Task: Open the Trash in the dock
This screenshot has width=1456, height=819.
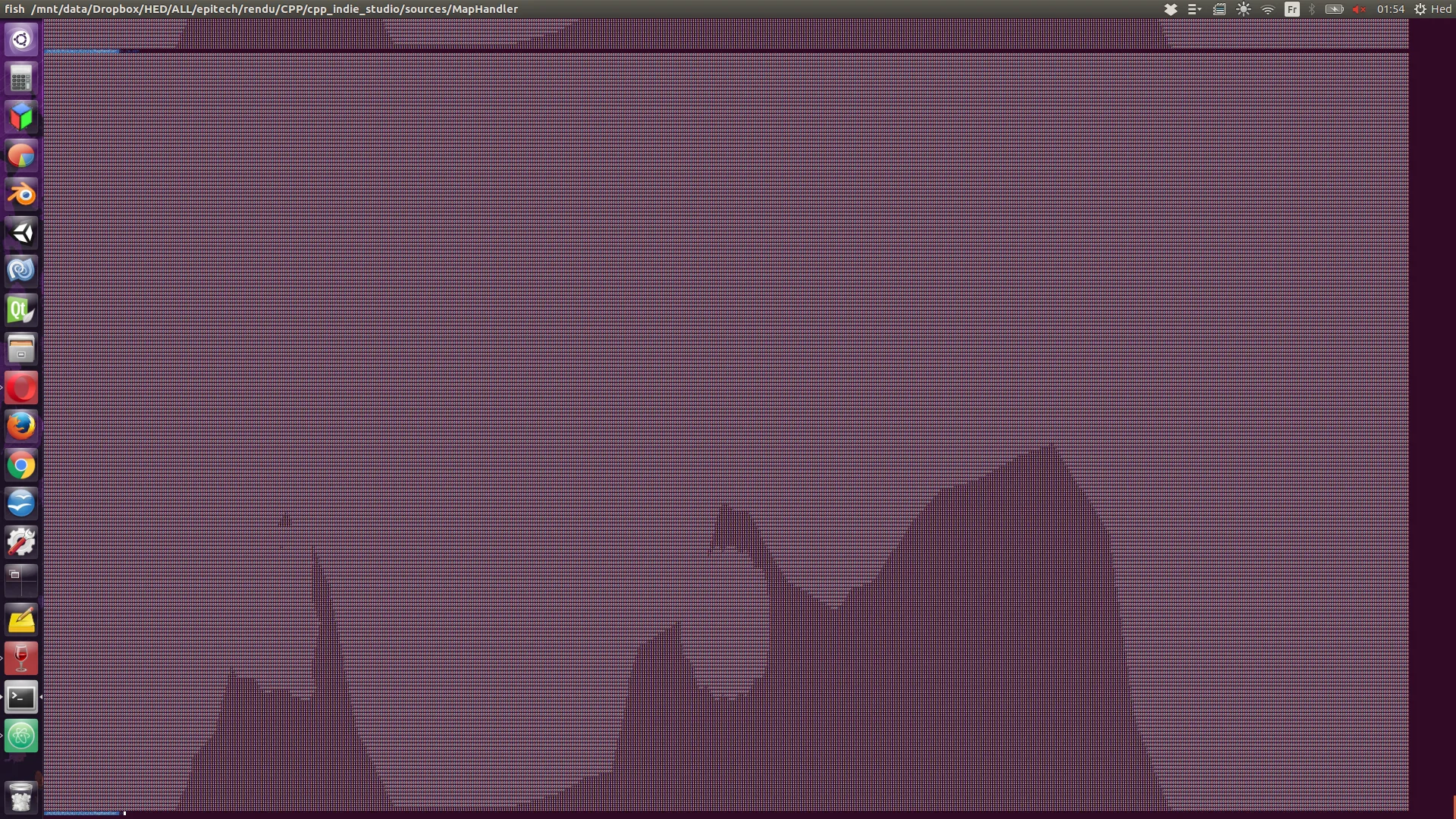Action: [x=21, y=797]
